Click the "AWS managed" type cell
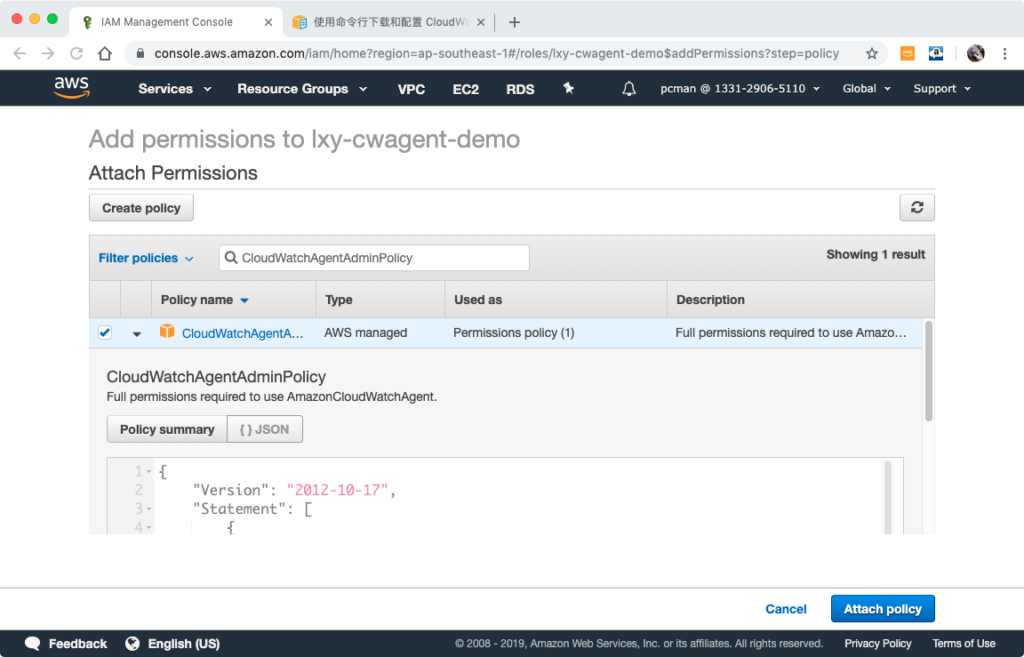This screenshot has width=1024, height=657. point(365,332)
